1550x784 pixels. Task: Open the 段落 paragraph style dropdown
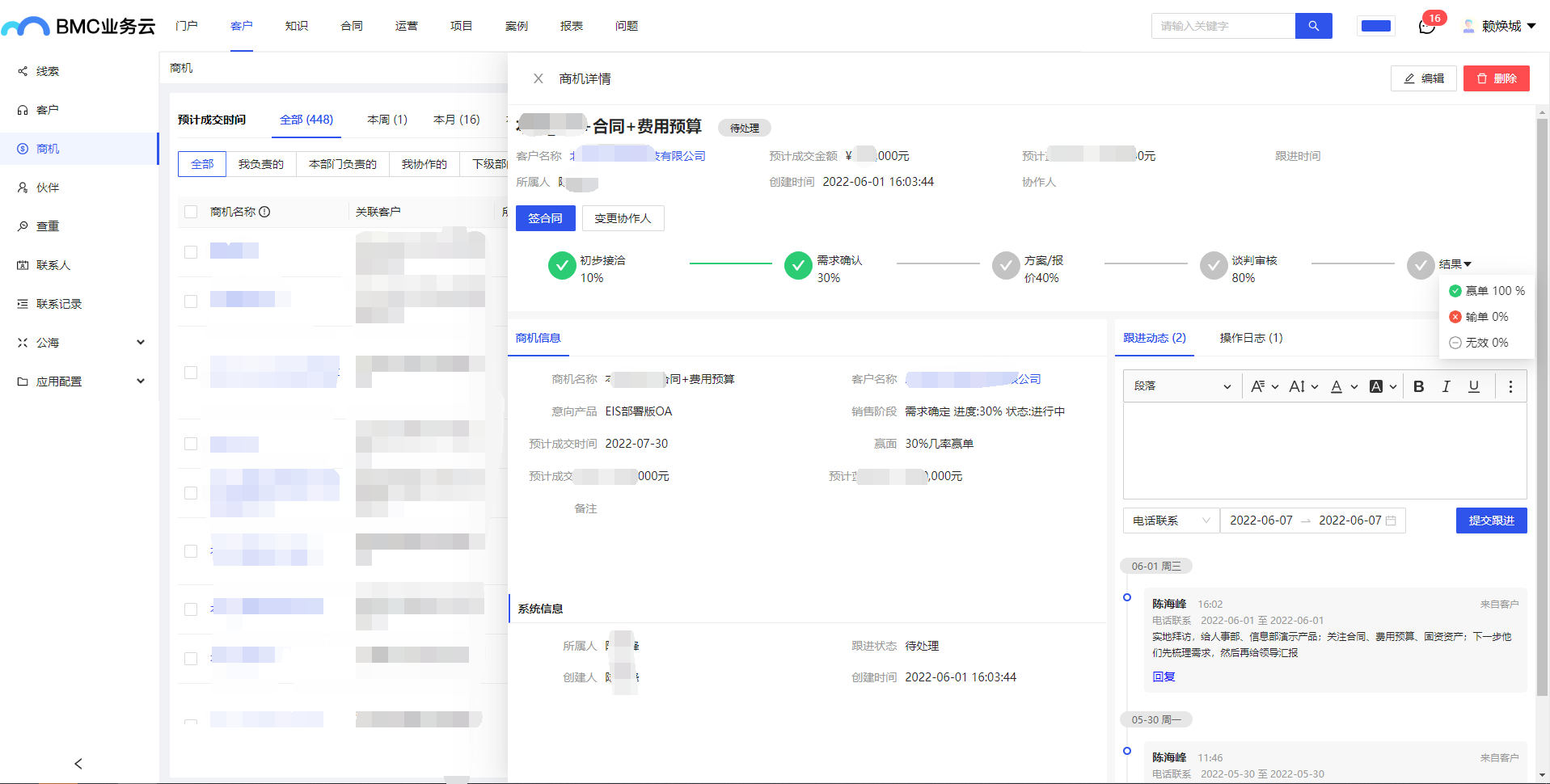[1182, 386]
